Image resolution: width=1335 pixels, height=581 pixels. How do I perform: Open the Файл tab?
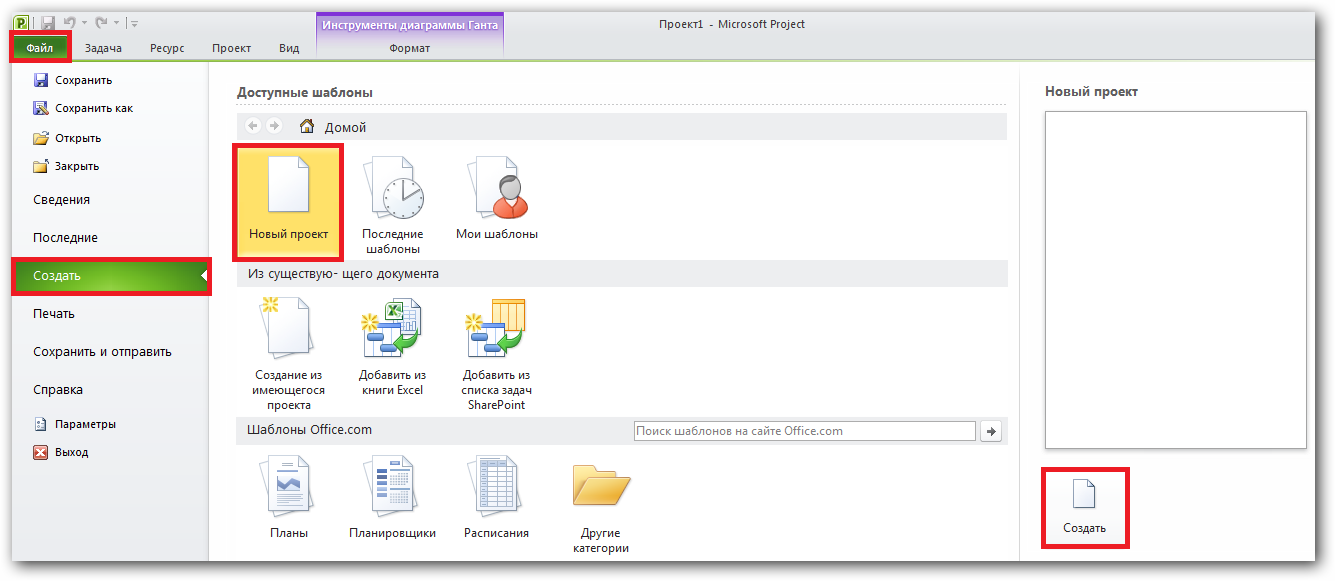40,47
